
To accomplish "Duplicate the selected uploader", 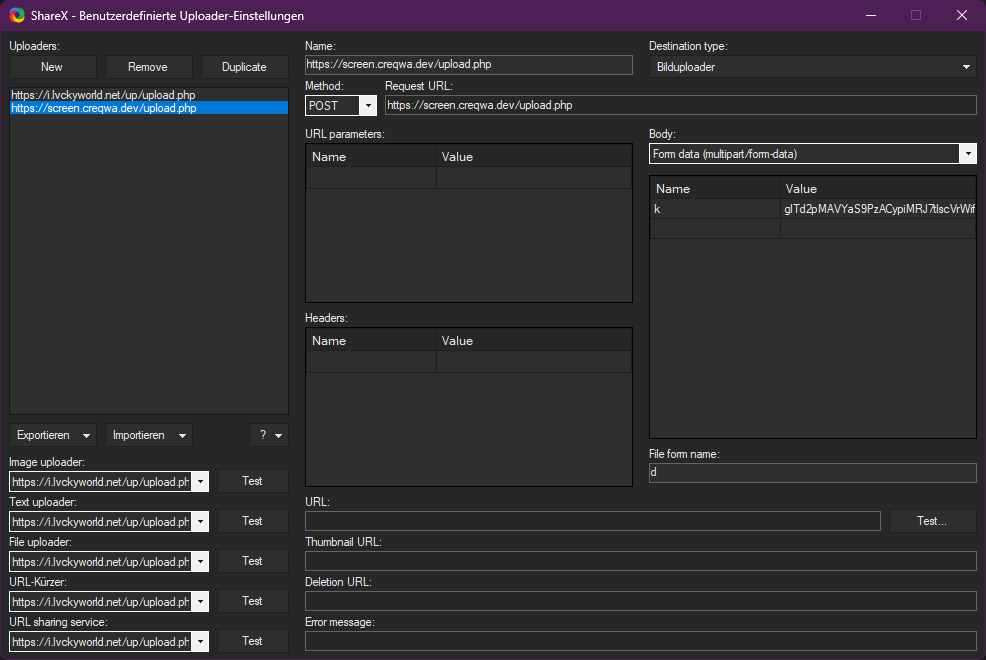I will pyautogui.click(x=244, y=67).
